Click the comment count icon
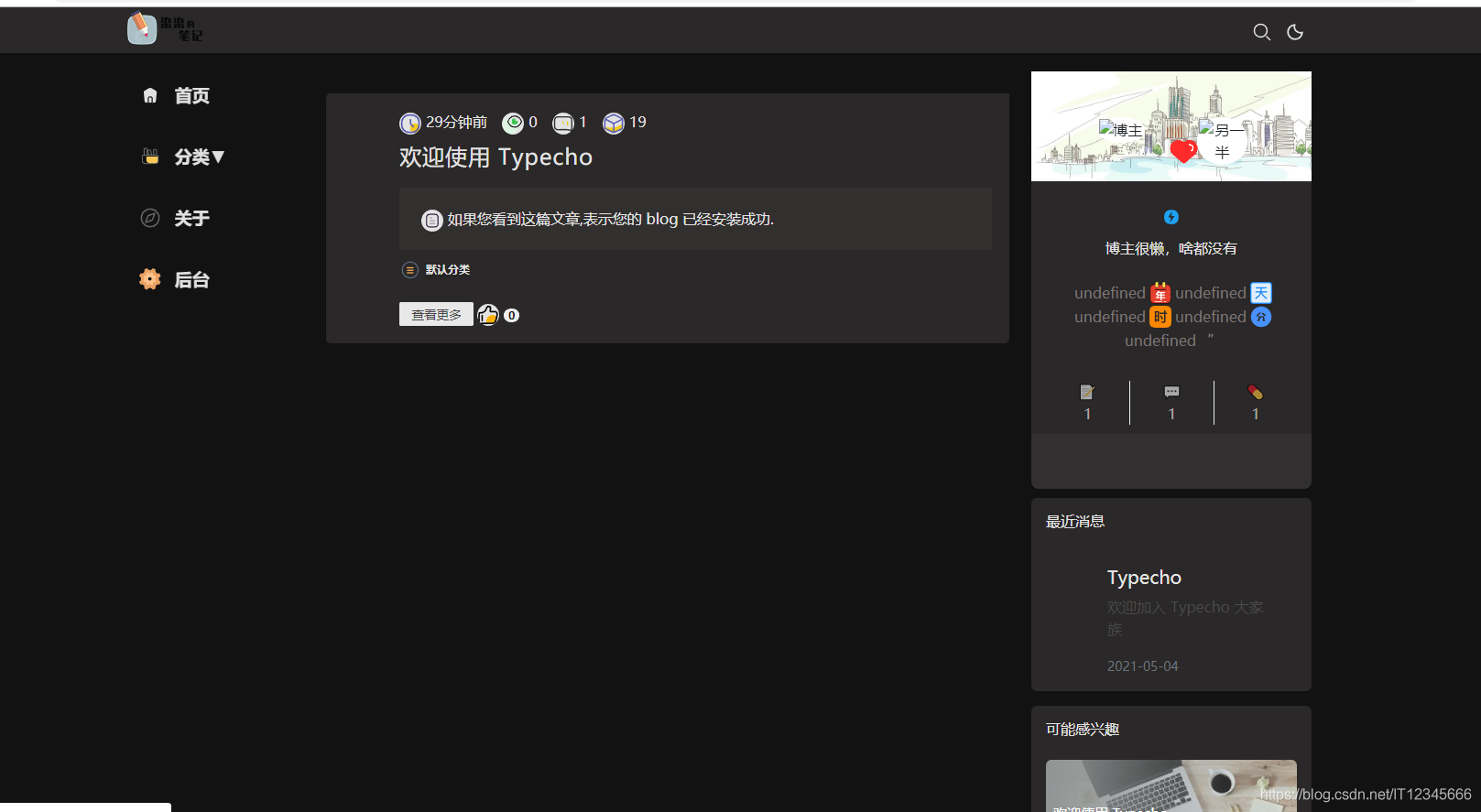Image resolution: width=1481 pixels, height=812 pixels. tap(563, 123)
